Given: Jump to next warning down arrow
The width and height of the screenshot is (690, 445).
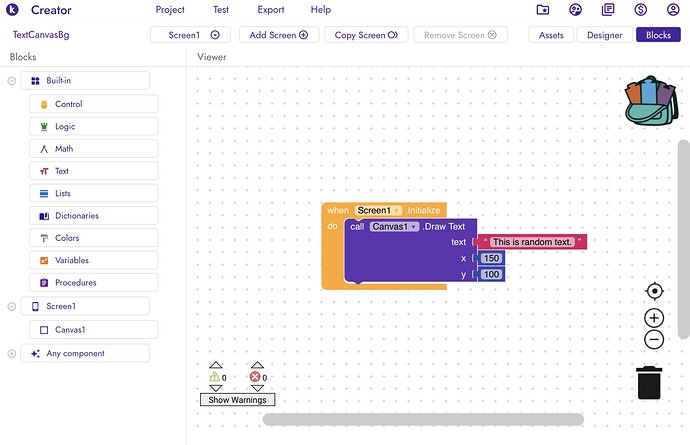Looking at the screenshot, I should tap(216, 388).
